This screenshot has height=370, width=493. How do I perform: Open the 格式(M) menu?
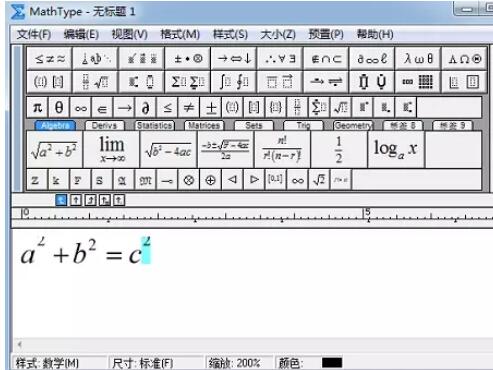coord(180,34)
